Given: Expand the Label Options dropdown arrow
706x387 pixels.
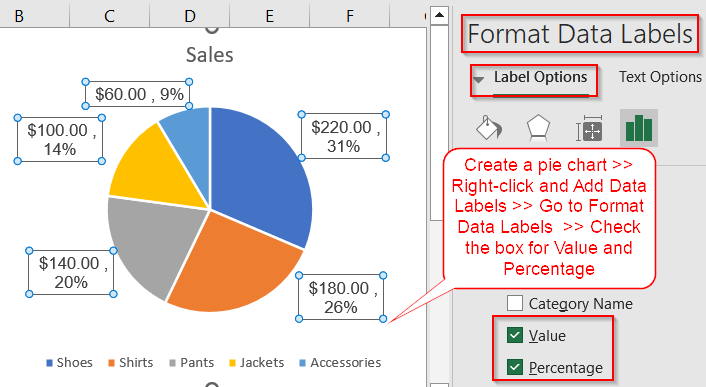Looking at the screenshot, I should (x=479, y=80).
